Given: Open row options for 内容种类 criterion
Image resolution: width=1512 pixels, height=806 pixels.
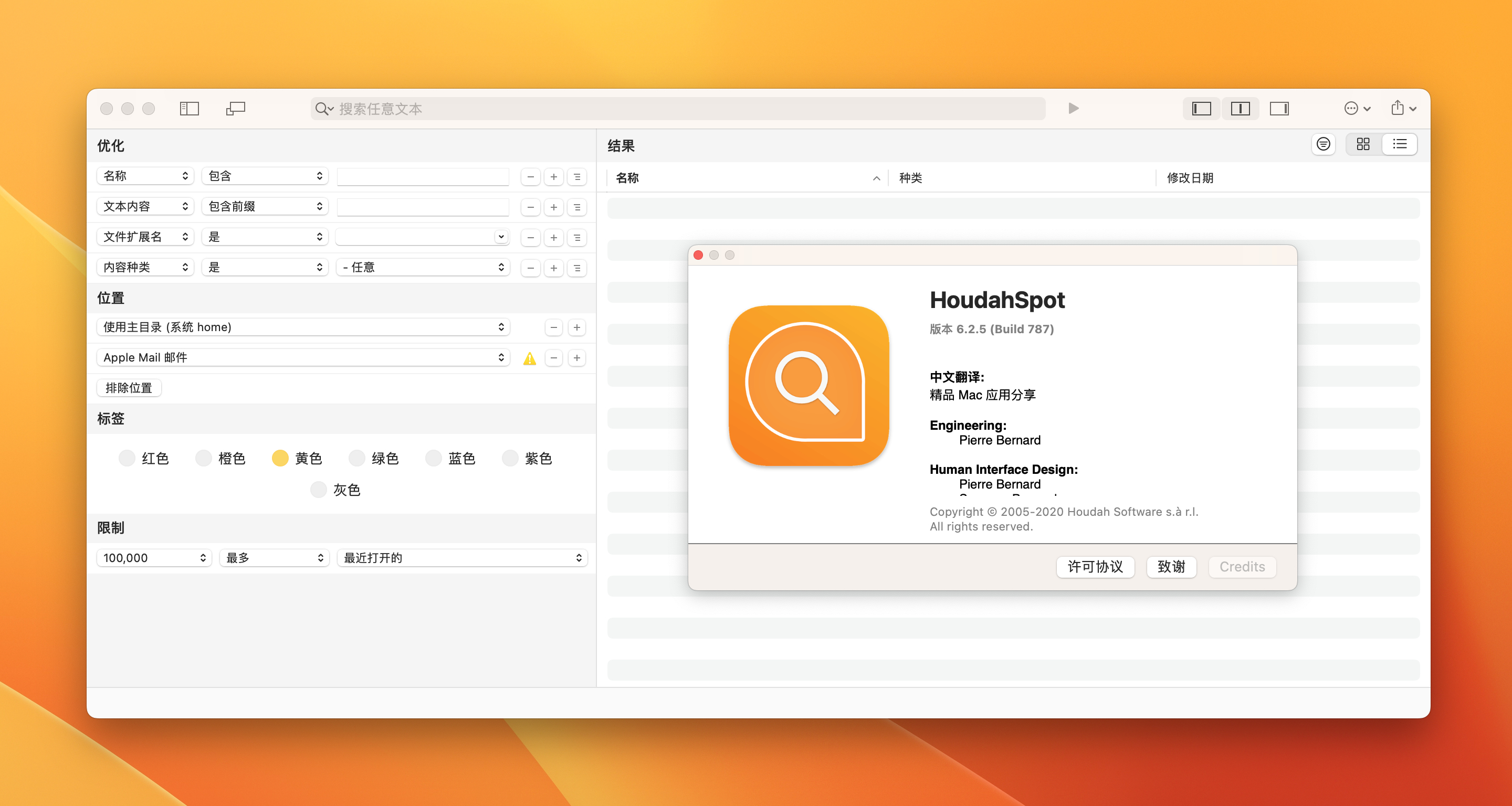Looking at the screenshot, I should tap(577, 268).
